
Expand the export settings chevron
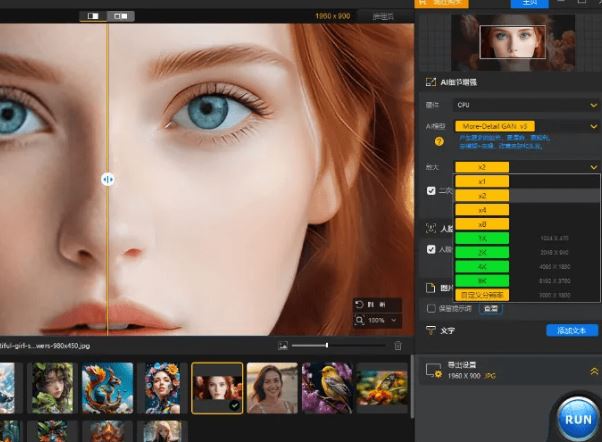(593, 370)
